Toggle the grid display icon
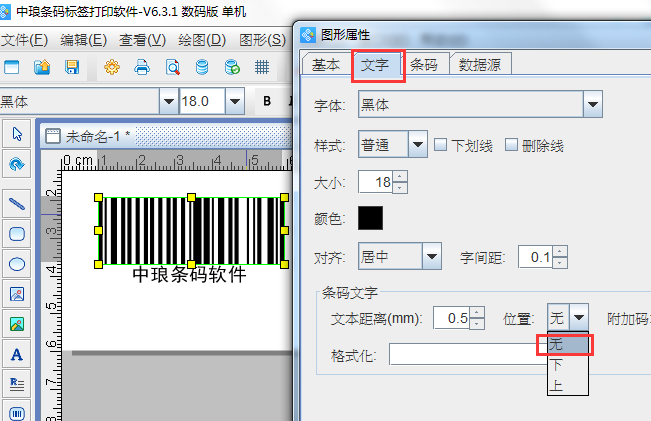Image resolution: width=651 pixels, height=421 pixels. pyautogui.click(x=262, y=68)
